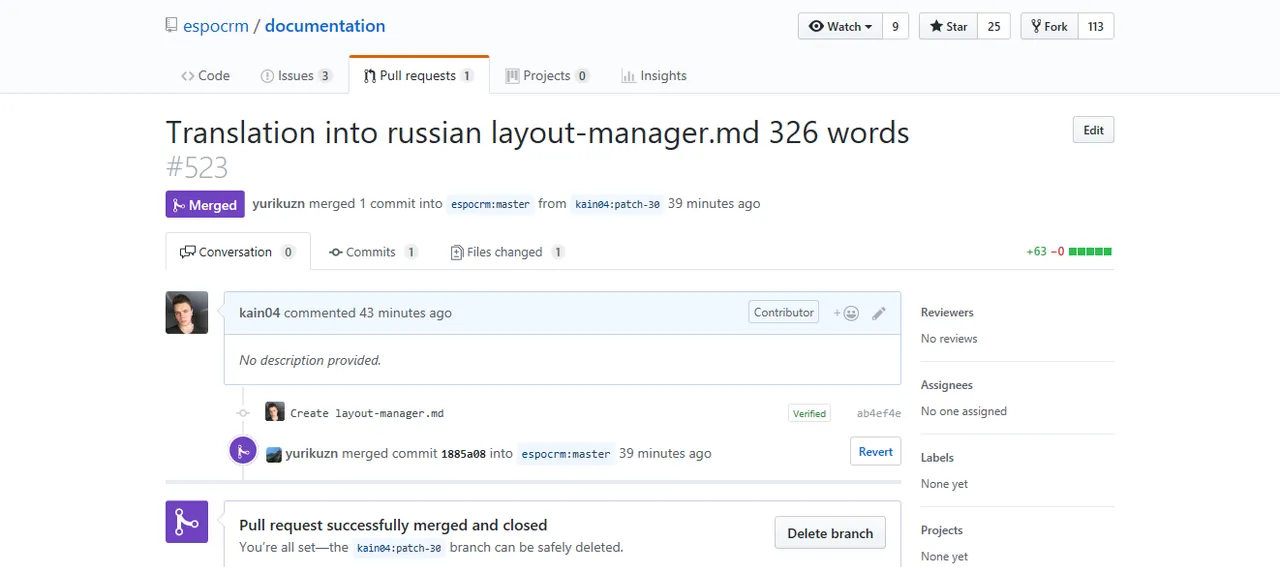The height and width of the screenshot is (567, 1280).
Task: Click the green diffstat bar +63 −0
Action: click(x=1069, y=251)
